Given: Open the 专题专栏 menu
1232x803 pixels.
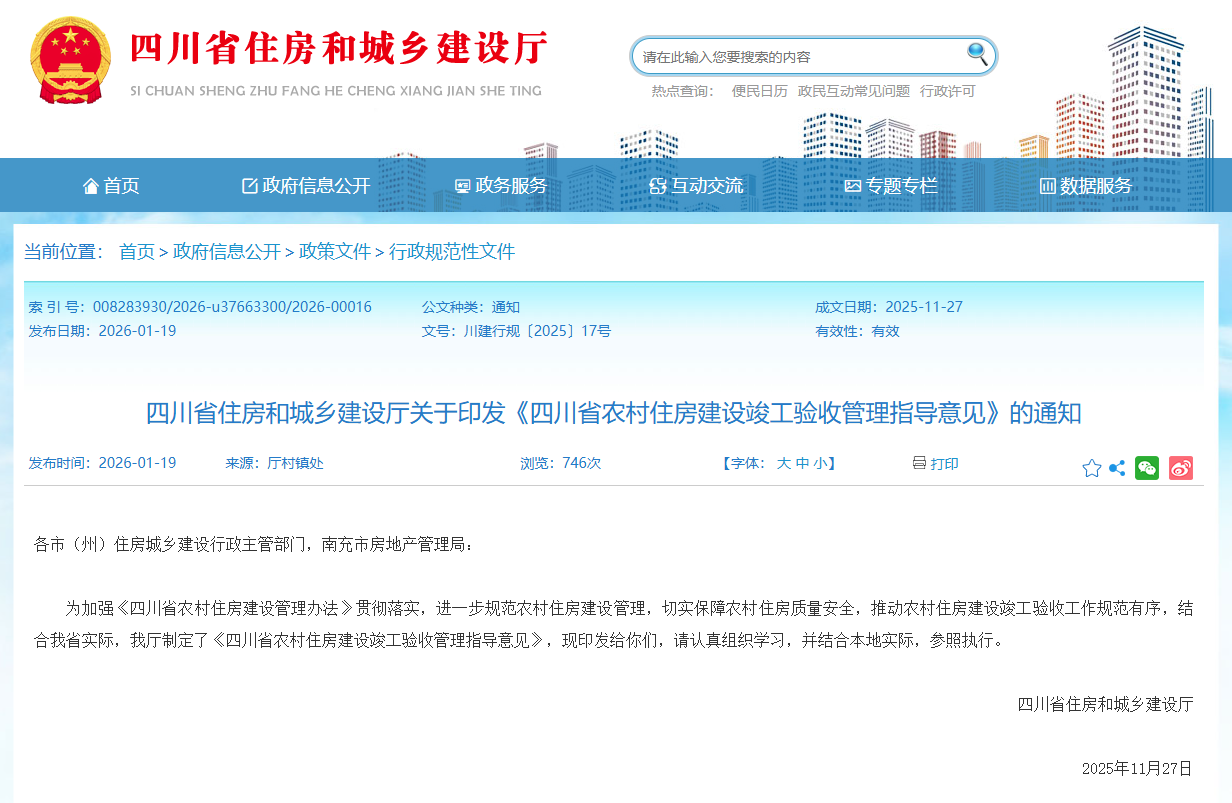Looking at the screenshot, I should tap(894, 185).
